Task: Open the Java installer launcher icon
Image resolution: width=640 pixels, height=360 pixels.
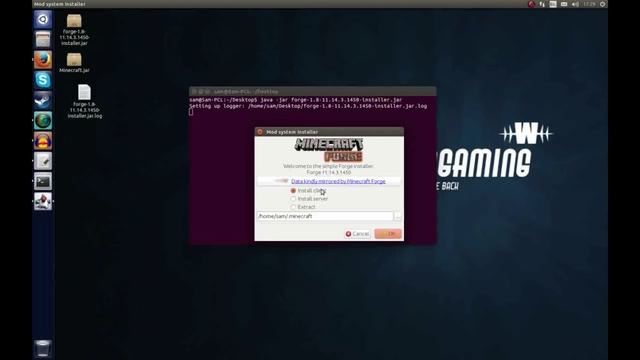Action: point(43,201)
